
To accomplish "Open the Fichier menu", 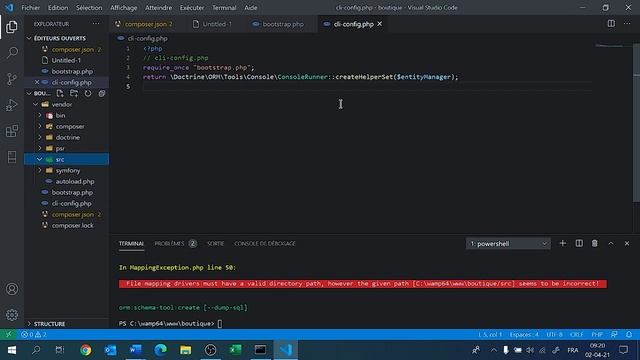I will point(31,7).
